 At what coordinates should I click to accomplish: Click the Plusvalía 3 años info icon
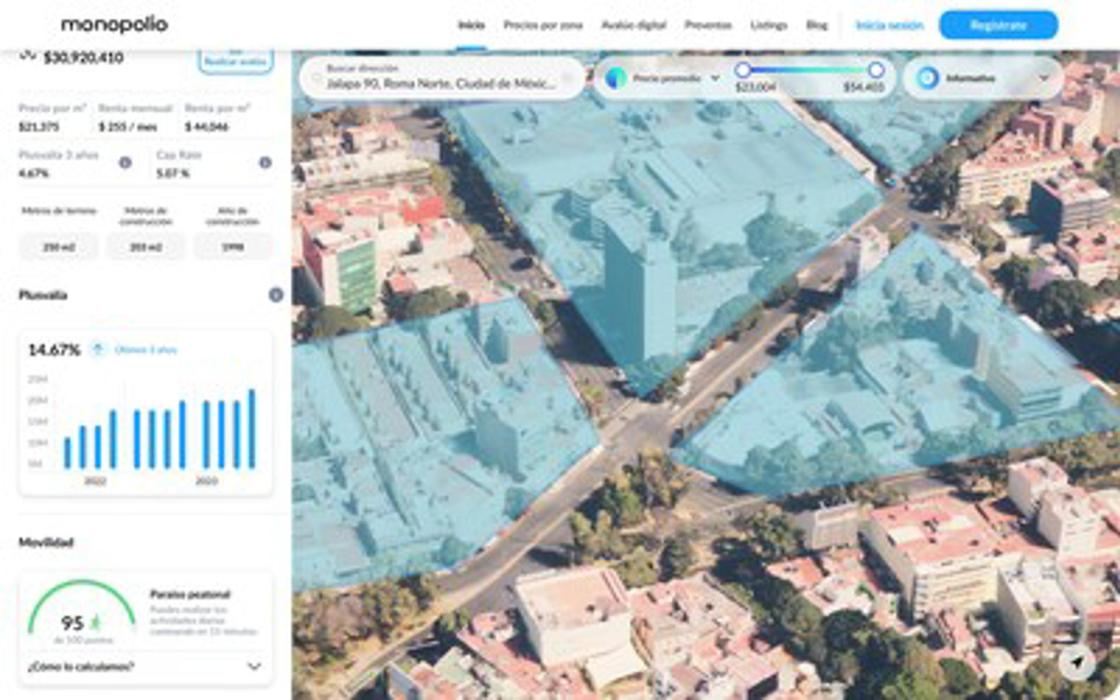point(125,162)
